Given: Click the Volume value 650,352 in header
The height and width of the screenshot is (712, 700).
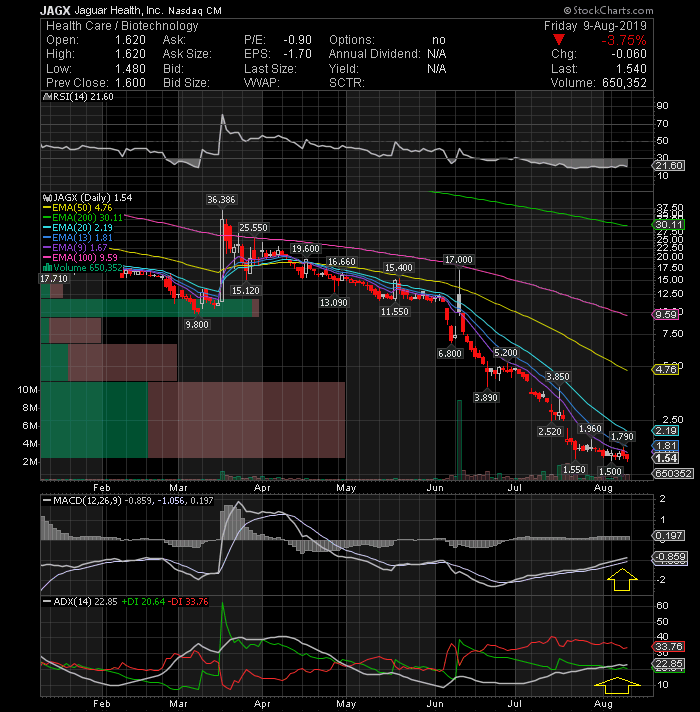Looking at the screenshot, I should pos(624,83).
